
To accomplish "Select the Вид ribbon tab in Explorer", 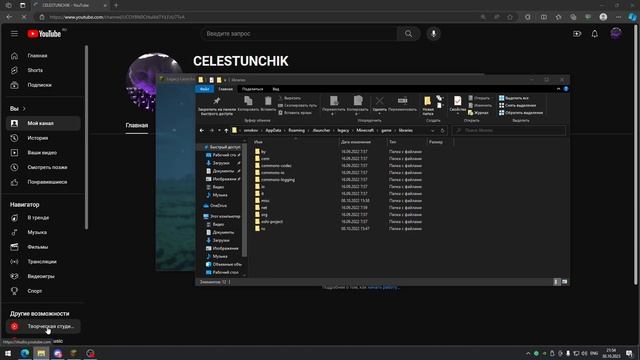I will pyautogui.click(x=276, y=89).
